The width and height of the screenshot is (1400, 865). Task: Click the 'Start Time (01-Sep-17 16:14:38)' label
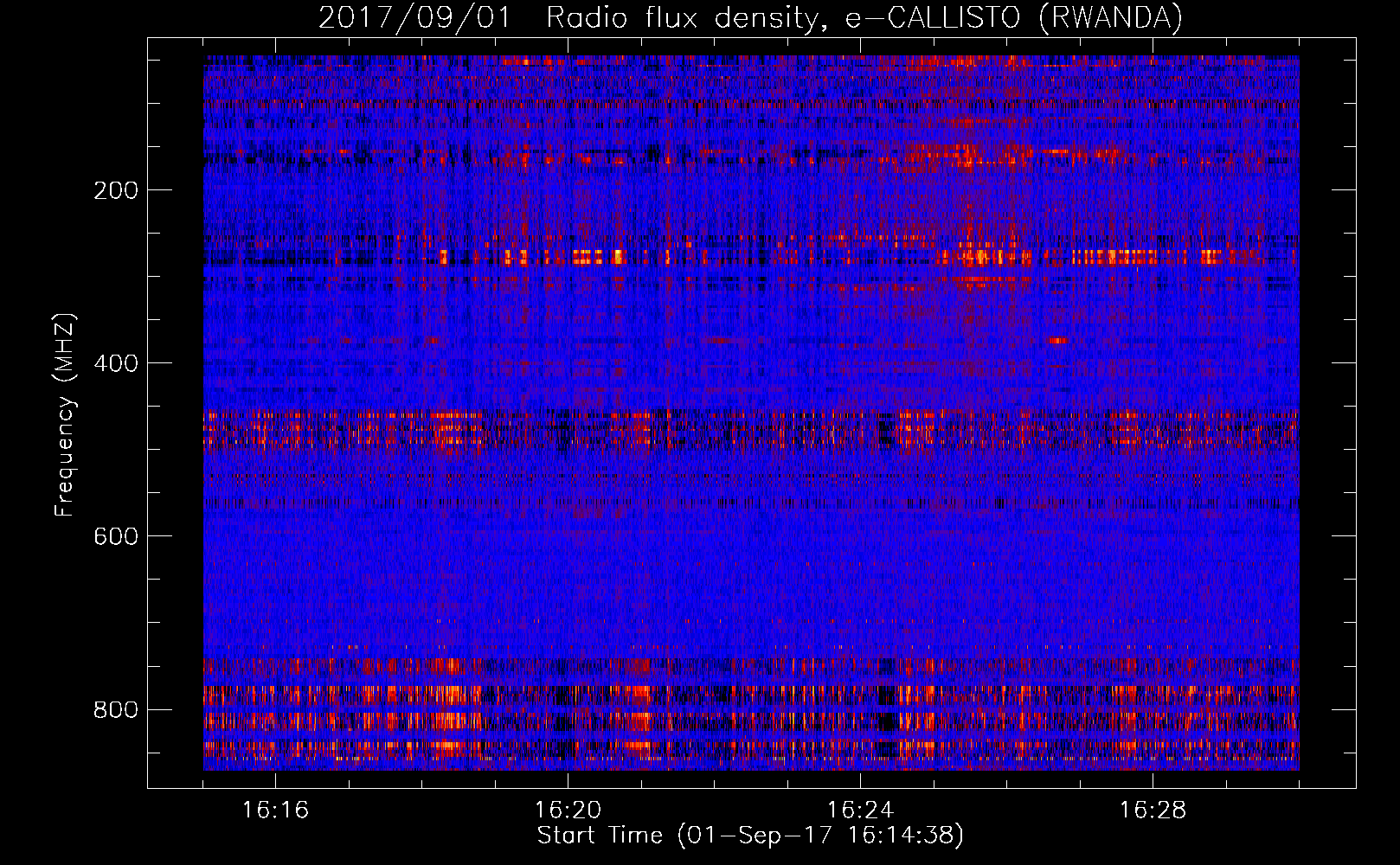coord(750,836)
